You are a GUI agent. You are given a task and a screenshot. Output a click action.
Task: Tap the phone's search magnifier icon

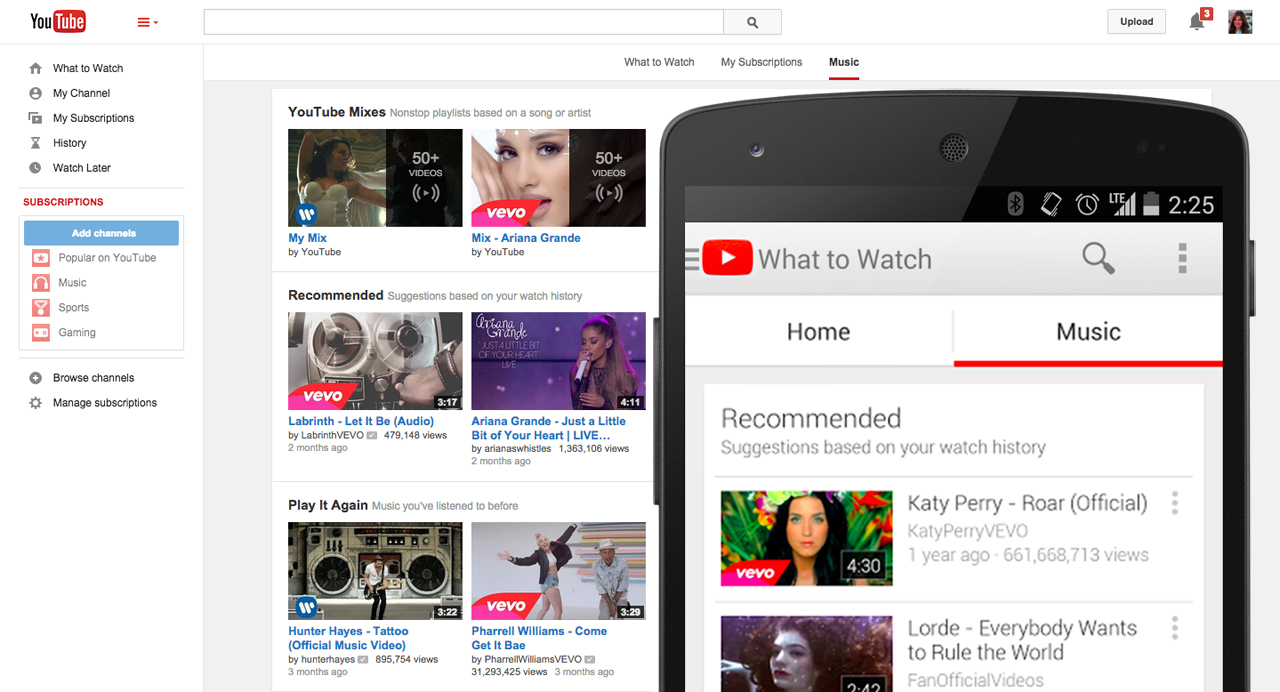pos(1098,259)
